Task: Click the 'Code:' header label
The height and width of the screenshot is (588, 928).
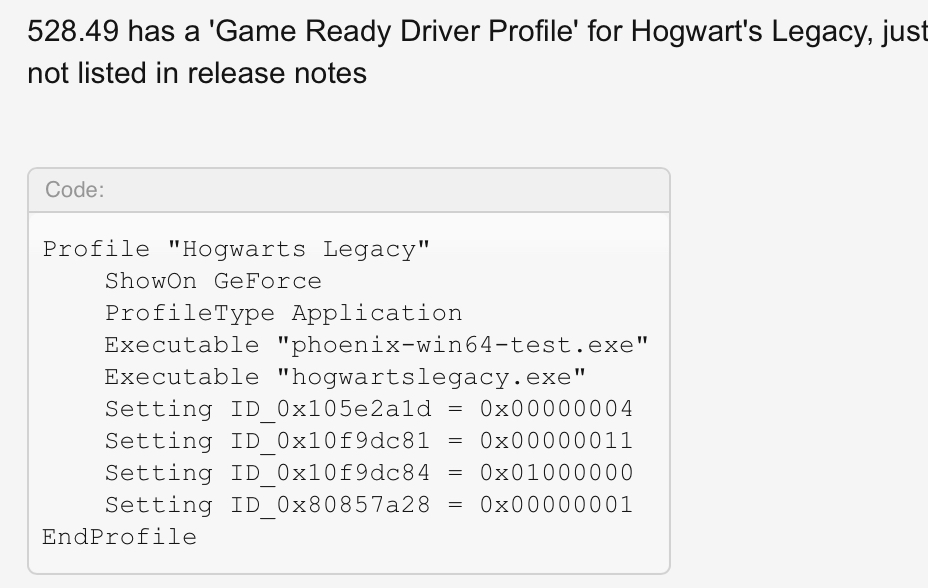Action: [x=75, y=190]
